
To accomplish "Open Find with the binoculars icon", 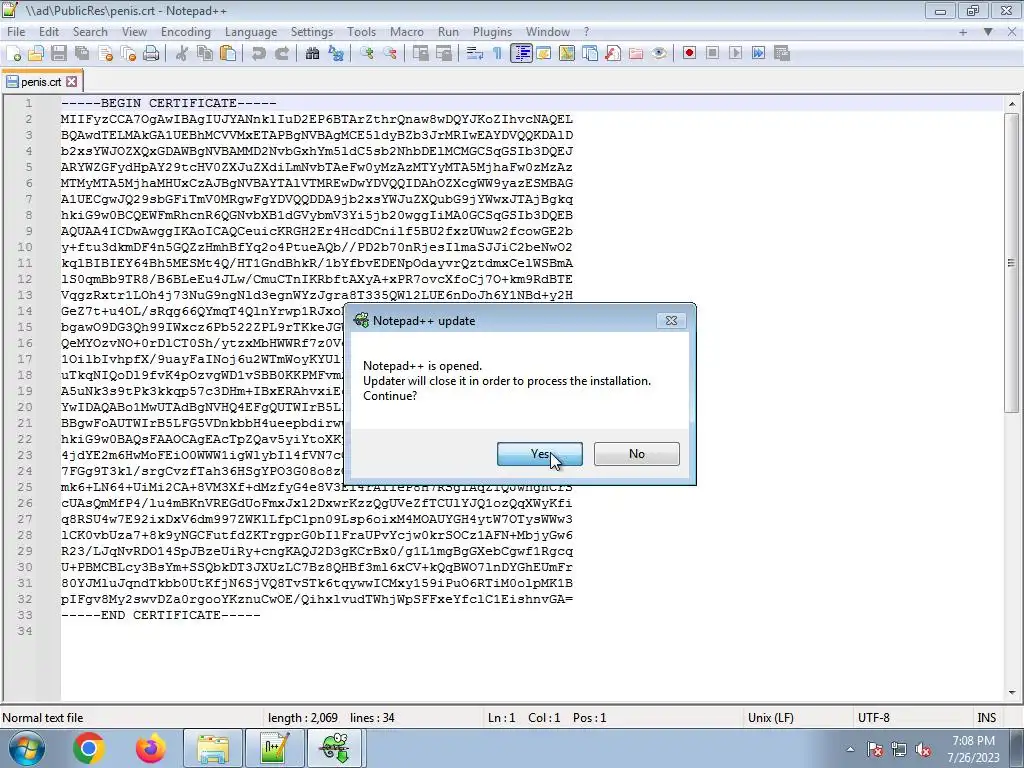I will 313,54.
